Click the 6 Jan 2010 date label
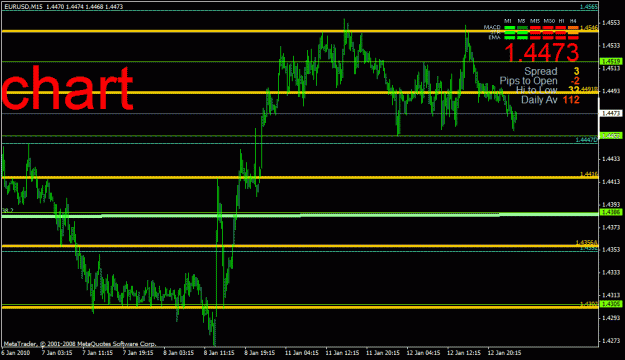This screenshot has height=360, width=625. pyautogui.click(x=16, y=353)
